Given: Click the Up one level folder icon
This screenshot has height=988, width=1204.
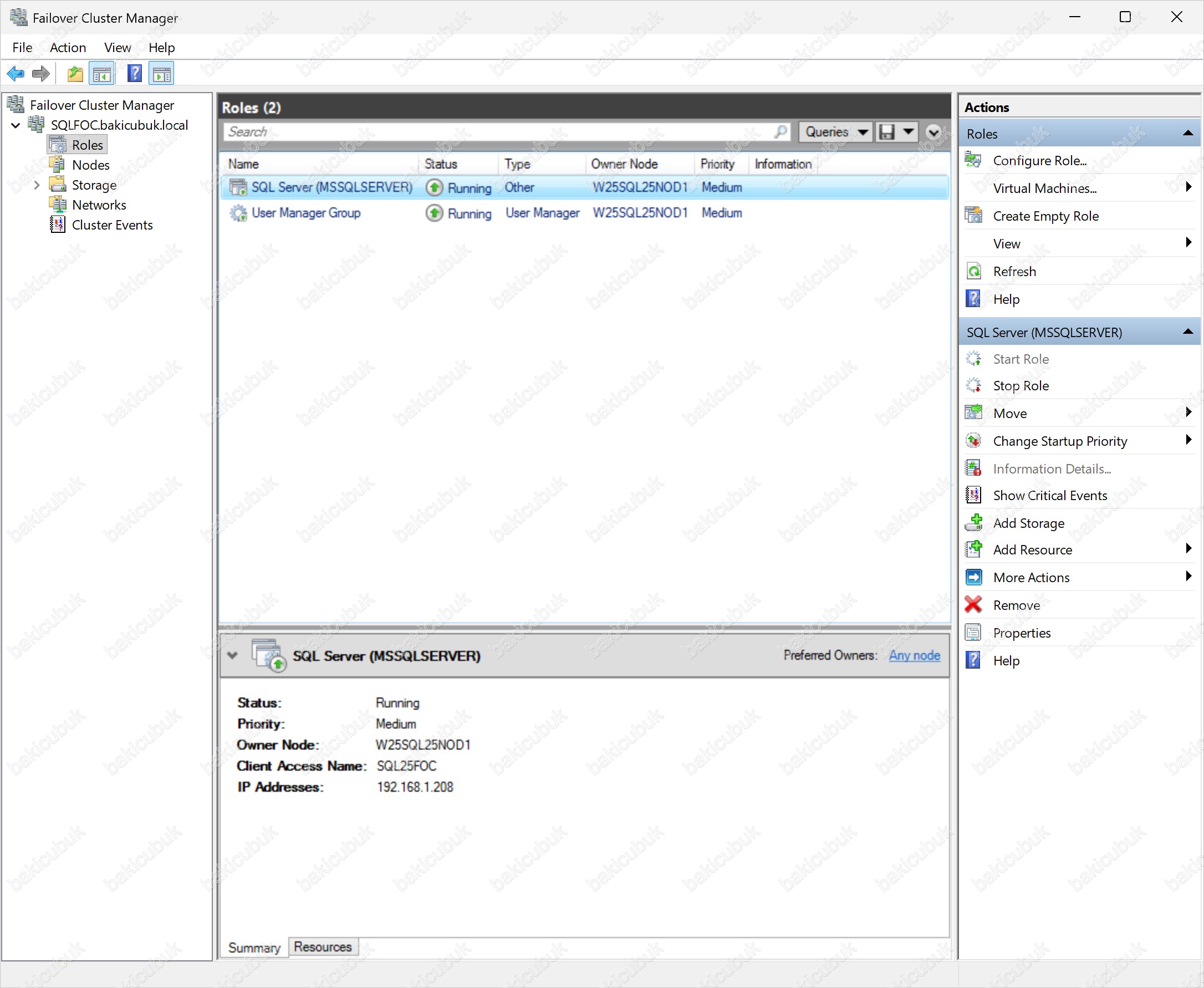Looking at the screenshot, I should click(x=74, y=73).
